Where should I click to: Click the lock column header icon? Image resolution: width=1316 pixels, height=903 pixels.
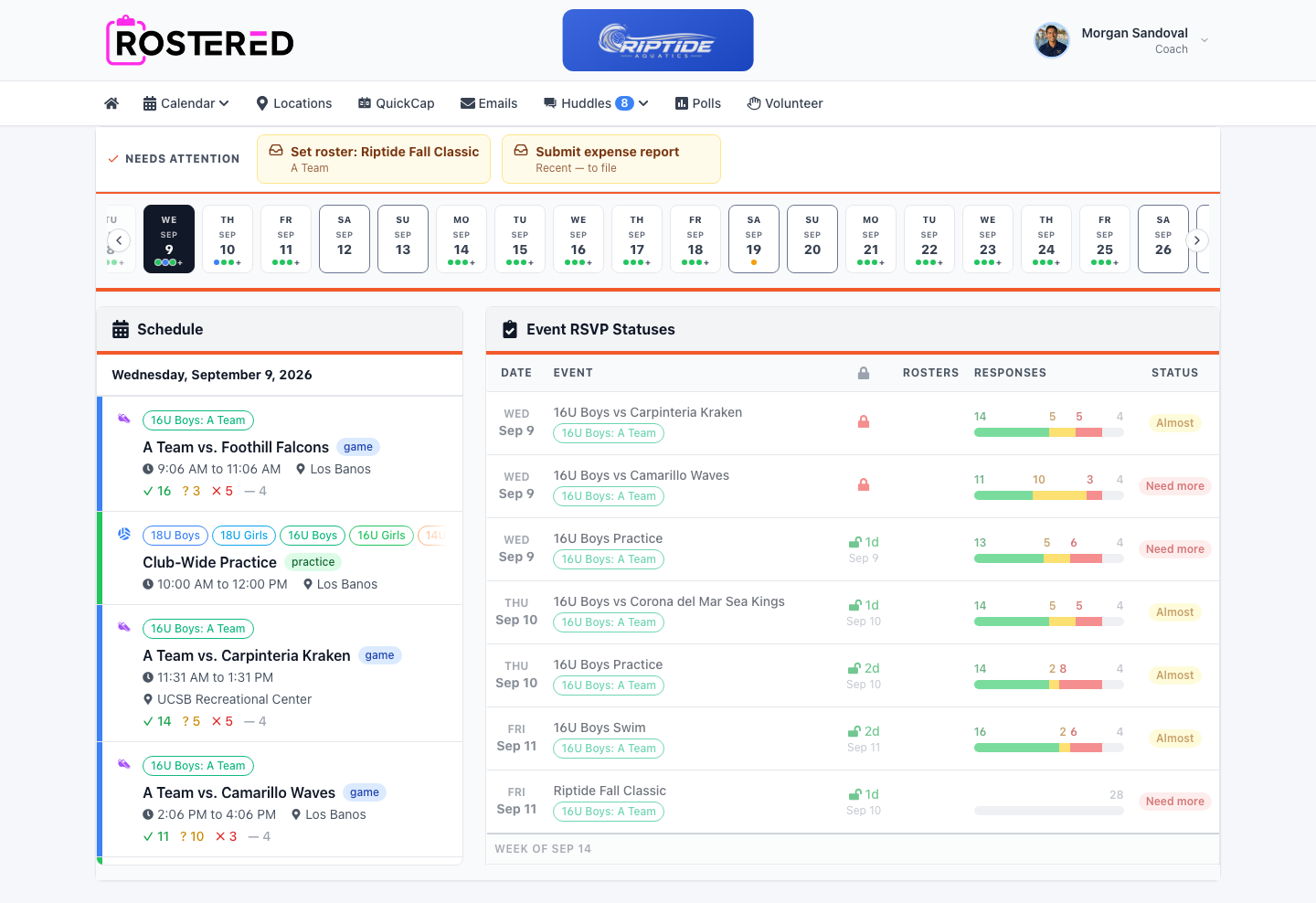pyautogui.click(x=864, y=373)
